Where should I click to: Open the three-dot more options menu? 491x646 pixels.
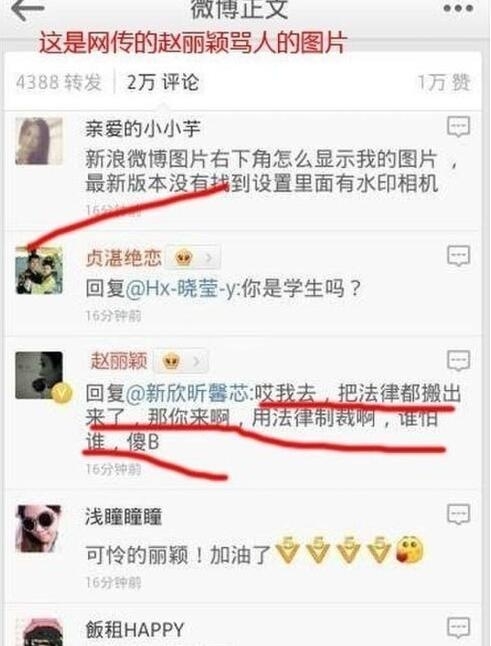coord(458,8)
